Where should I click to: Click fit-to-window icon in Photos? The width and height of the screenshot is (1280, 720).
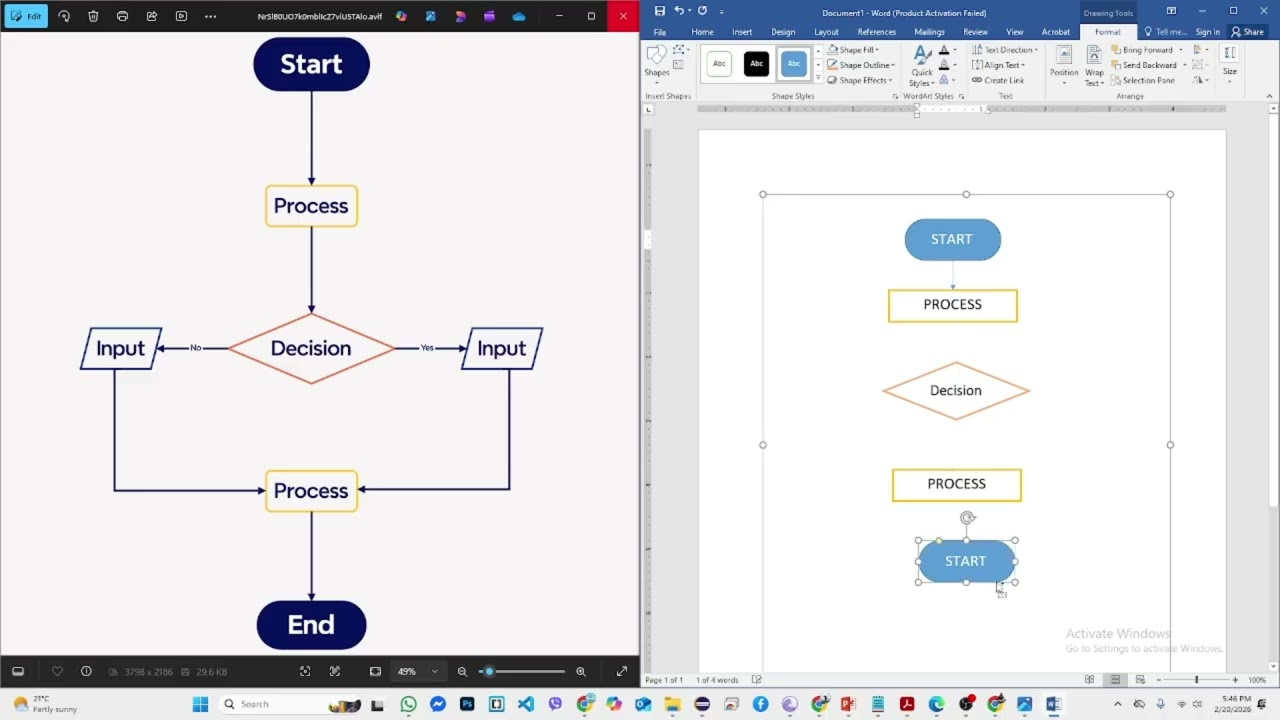[375, 672]
